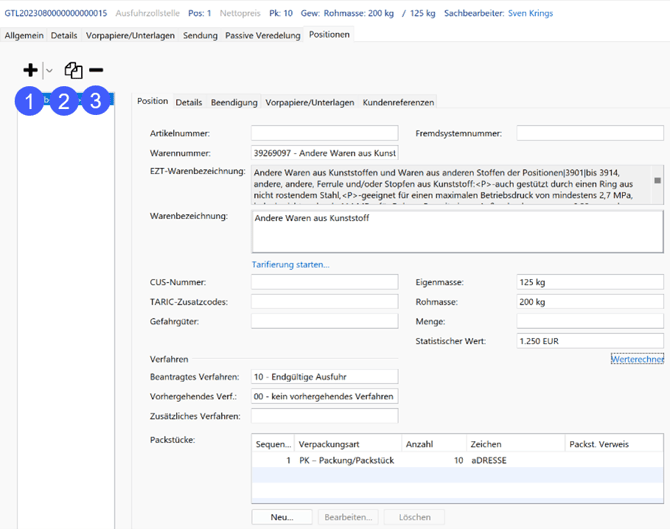
Task: Click Pk: 10 in header
Action: (x=281, y=13)
